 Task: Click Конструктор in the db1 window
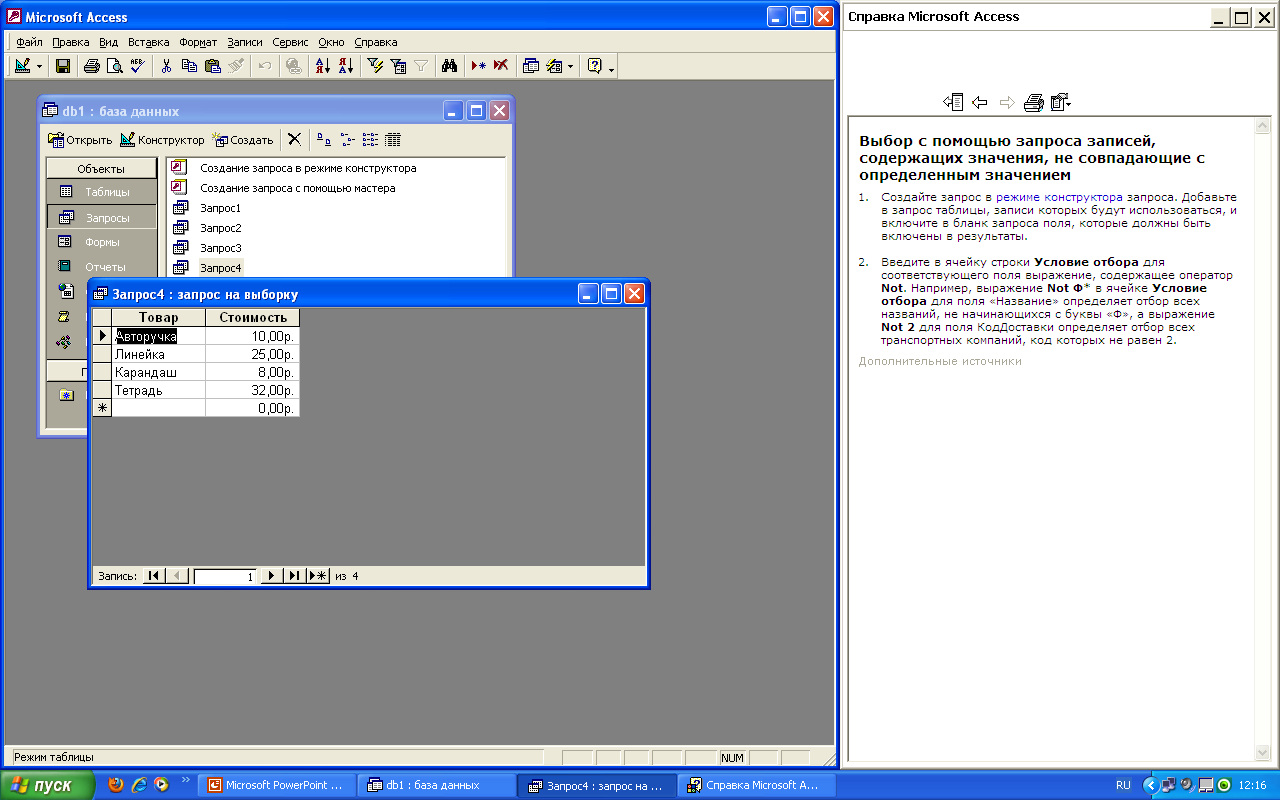tap(162, 140)
